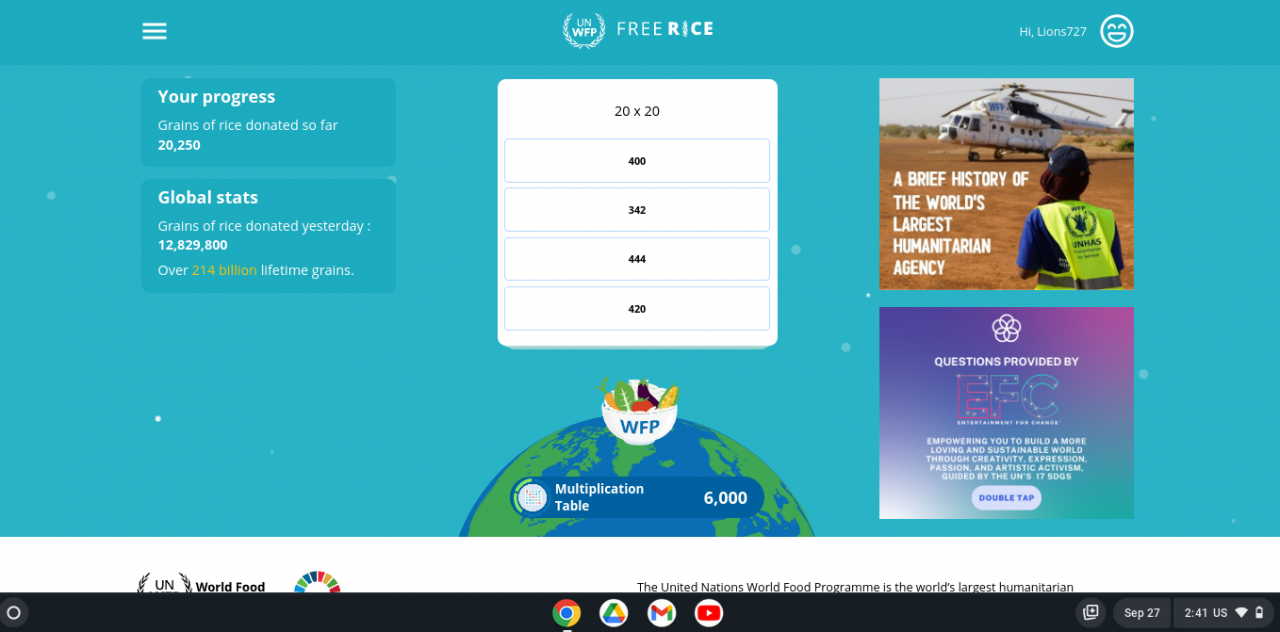The height and width of the screenshot is (632, 1280).
Task: Open the smiley face profile avatar
Action: (1116, 31)
